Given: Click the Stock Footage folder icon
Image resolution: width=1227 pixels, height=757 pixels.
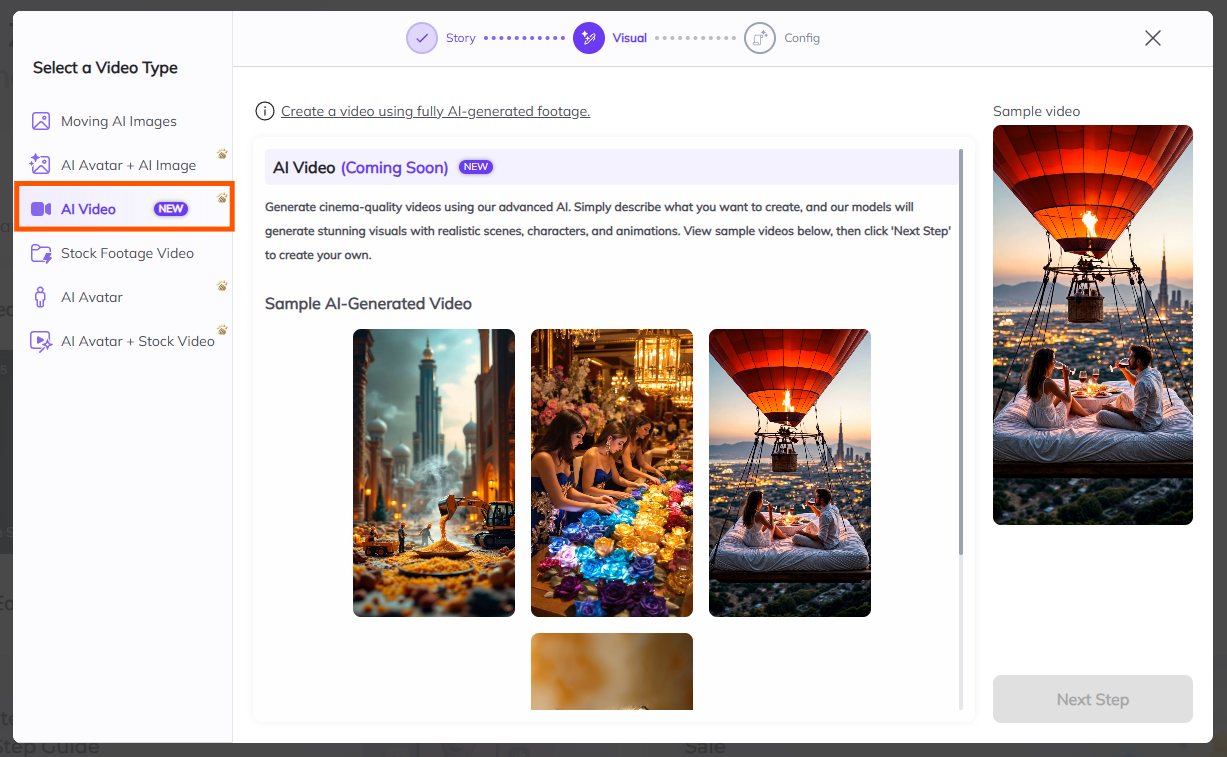Looking at the screenshot, I should [x=41, y=253].
